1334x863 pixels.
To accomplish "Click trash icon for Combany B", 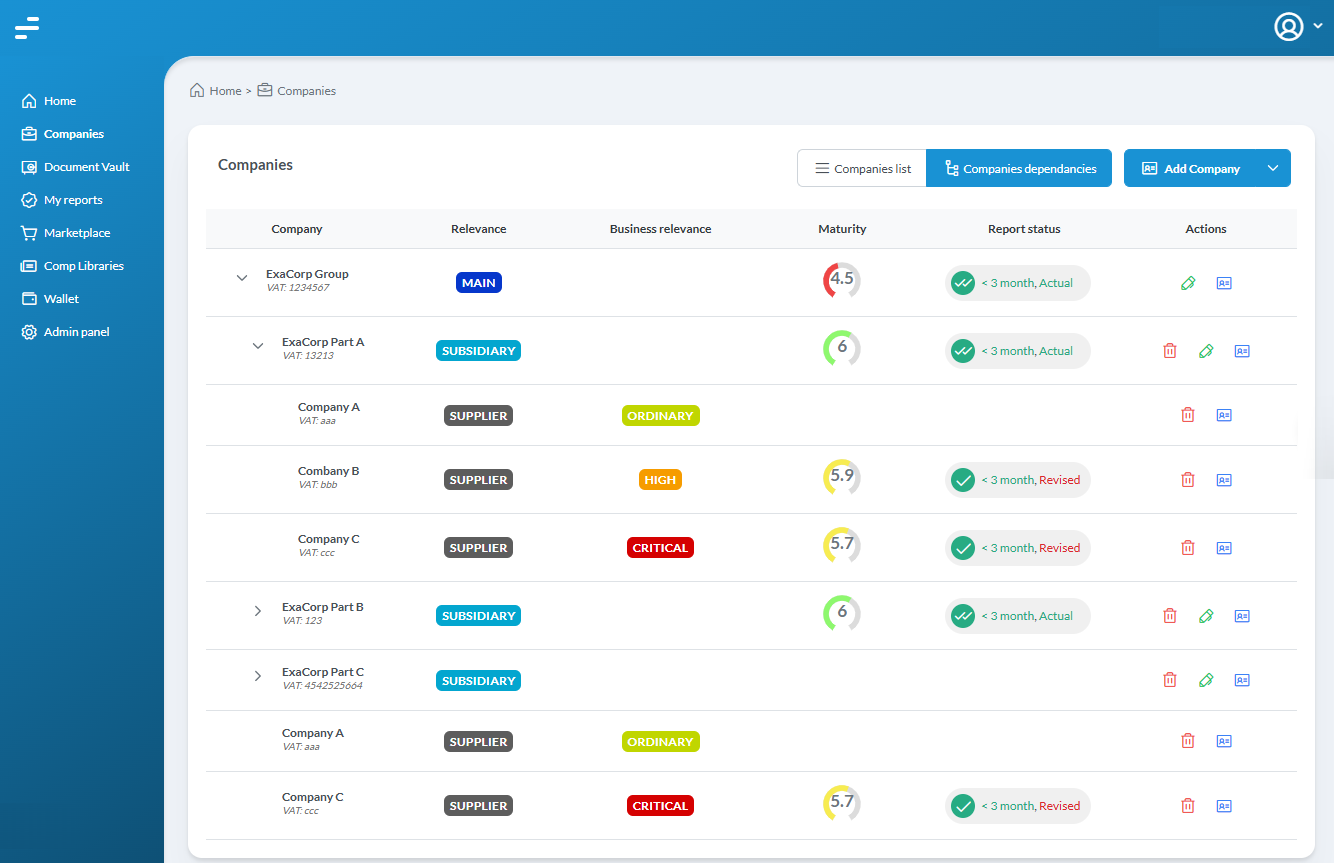I will click(1187, 480).
